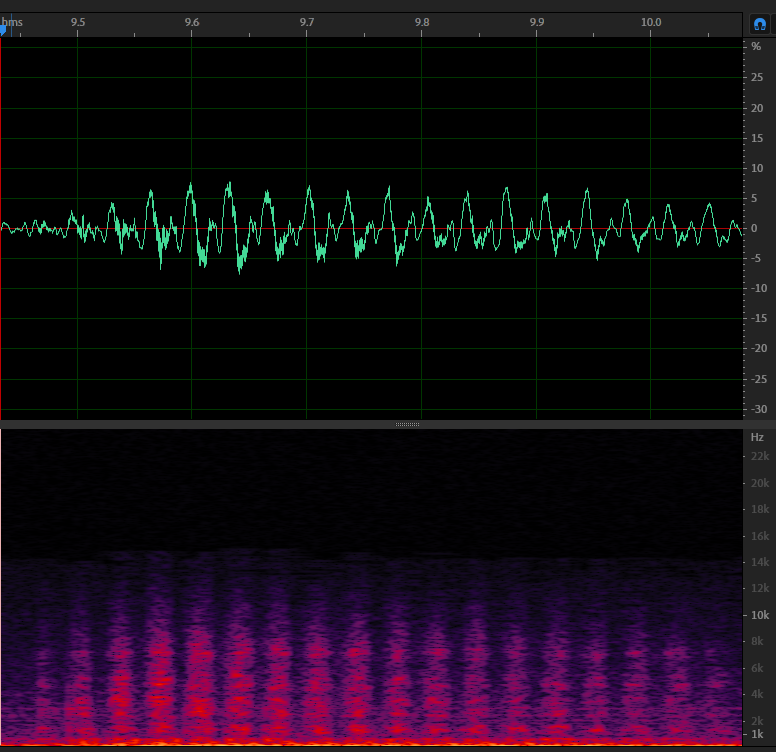Click the Hz frequency scale unit label
Viewport: 776px width, 752px height.
click(757, 437)
